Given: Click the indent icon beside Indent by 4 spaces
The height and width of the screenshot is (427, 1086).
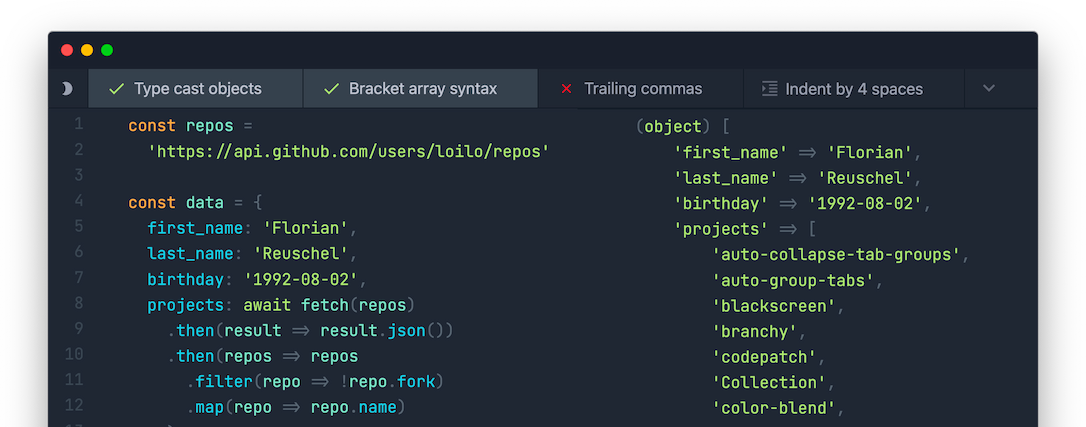Looking at the screenshot, I should [769, 89].
